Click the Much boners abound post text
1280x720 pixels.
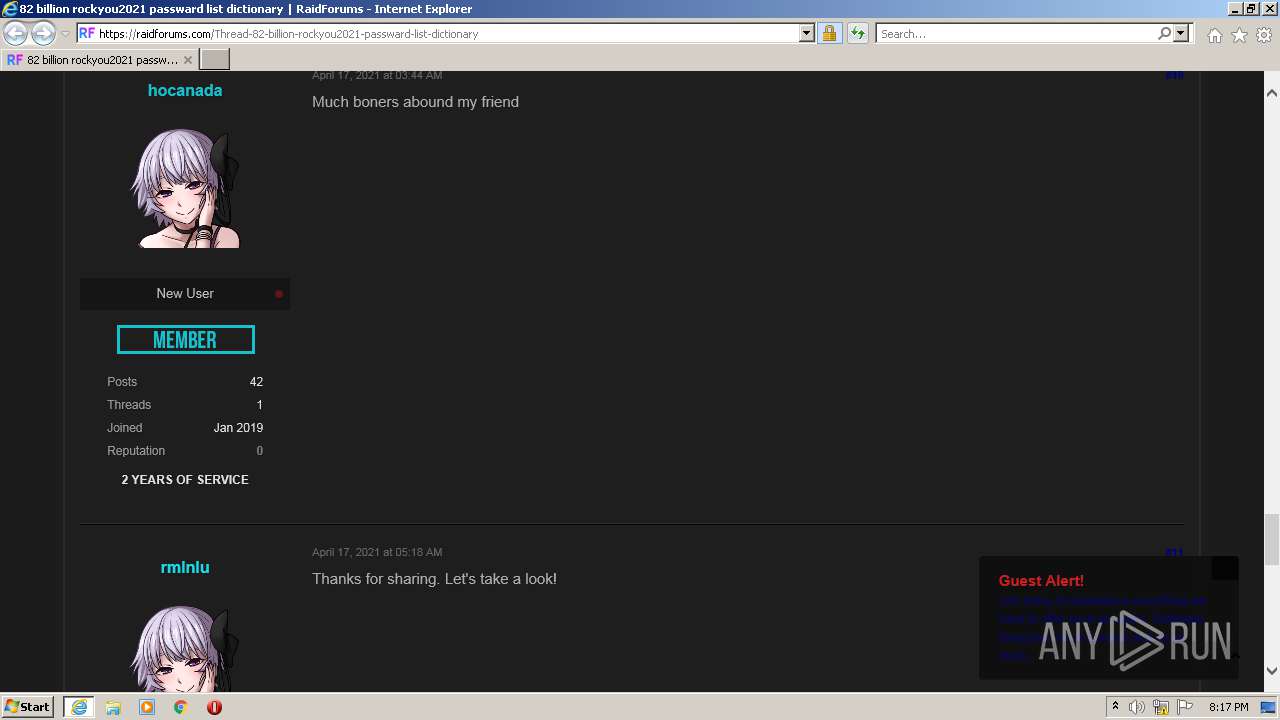tap(415, 102)
